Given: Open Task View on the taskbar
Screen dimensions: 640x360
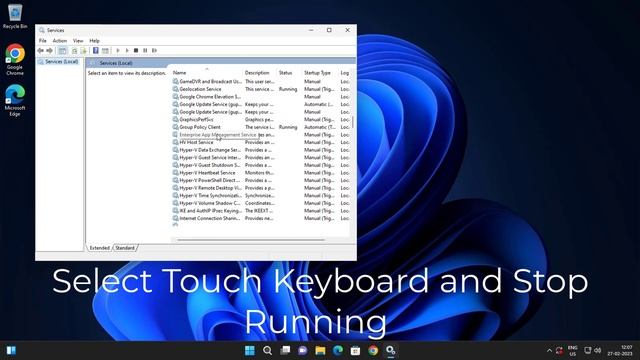Looking at the screenshot, I should click(x=285, y=350).
